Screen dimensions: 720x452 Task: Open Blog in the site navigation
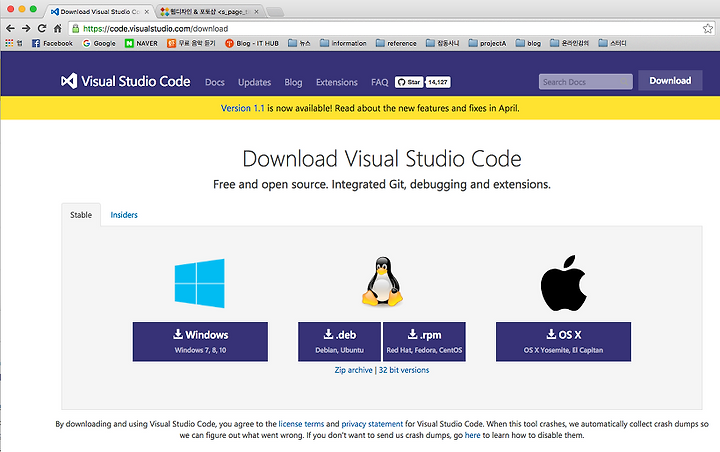tap(293, 82)
